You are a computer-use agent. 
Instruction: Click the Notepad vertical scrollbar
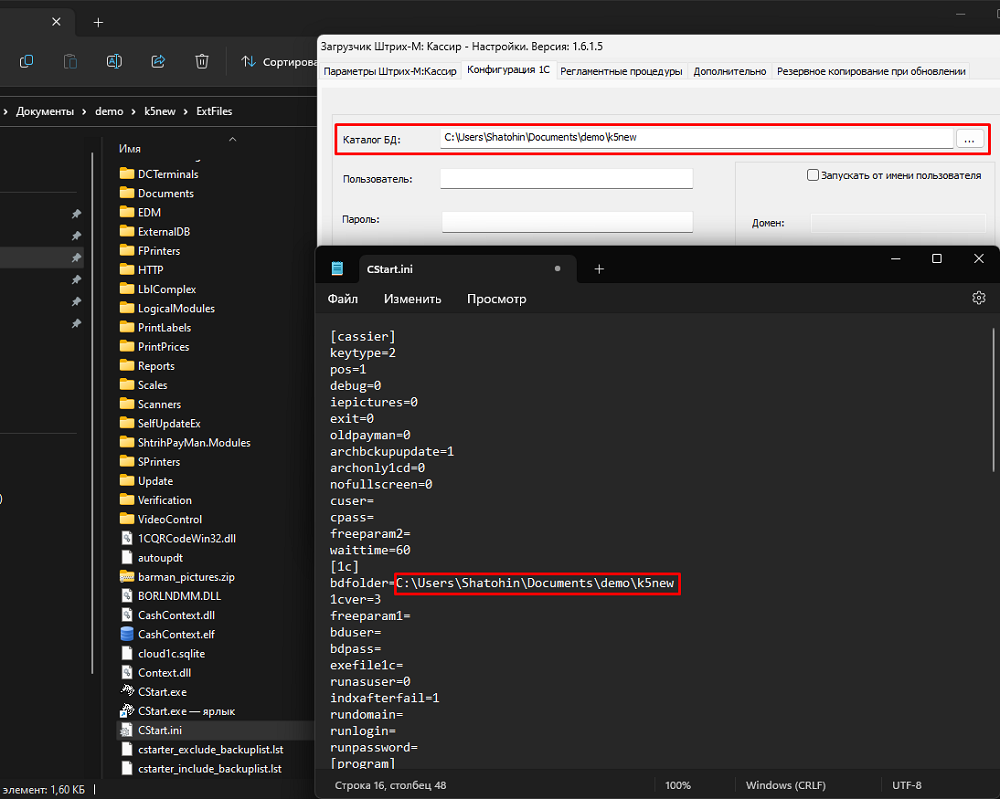click(994, 400)
